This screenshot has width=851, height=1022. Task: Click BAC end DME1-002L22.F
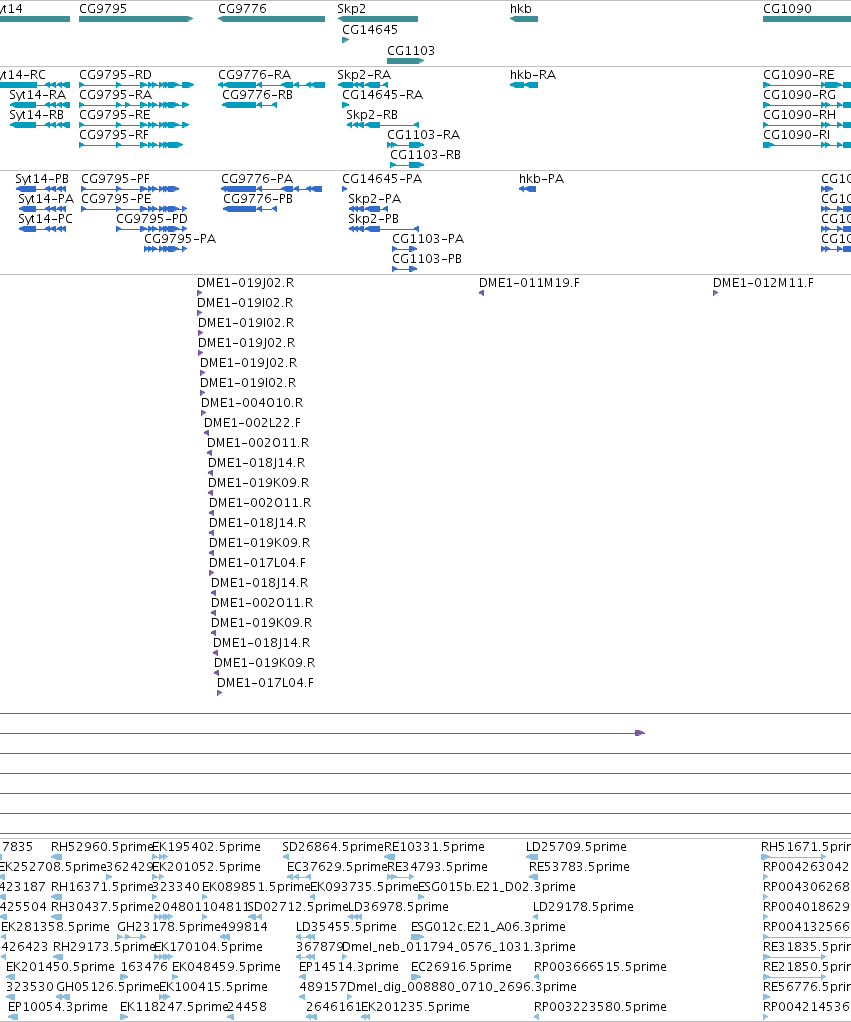[x=253, y=422]
